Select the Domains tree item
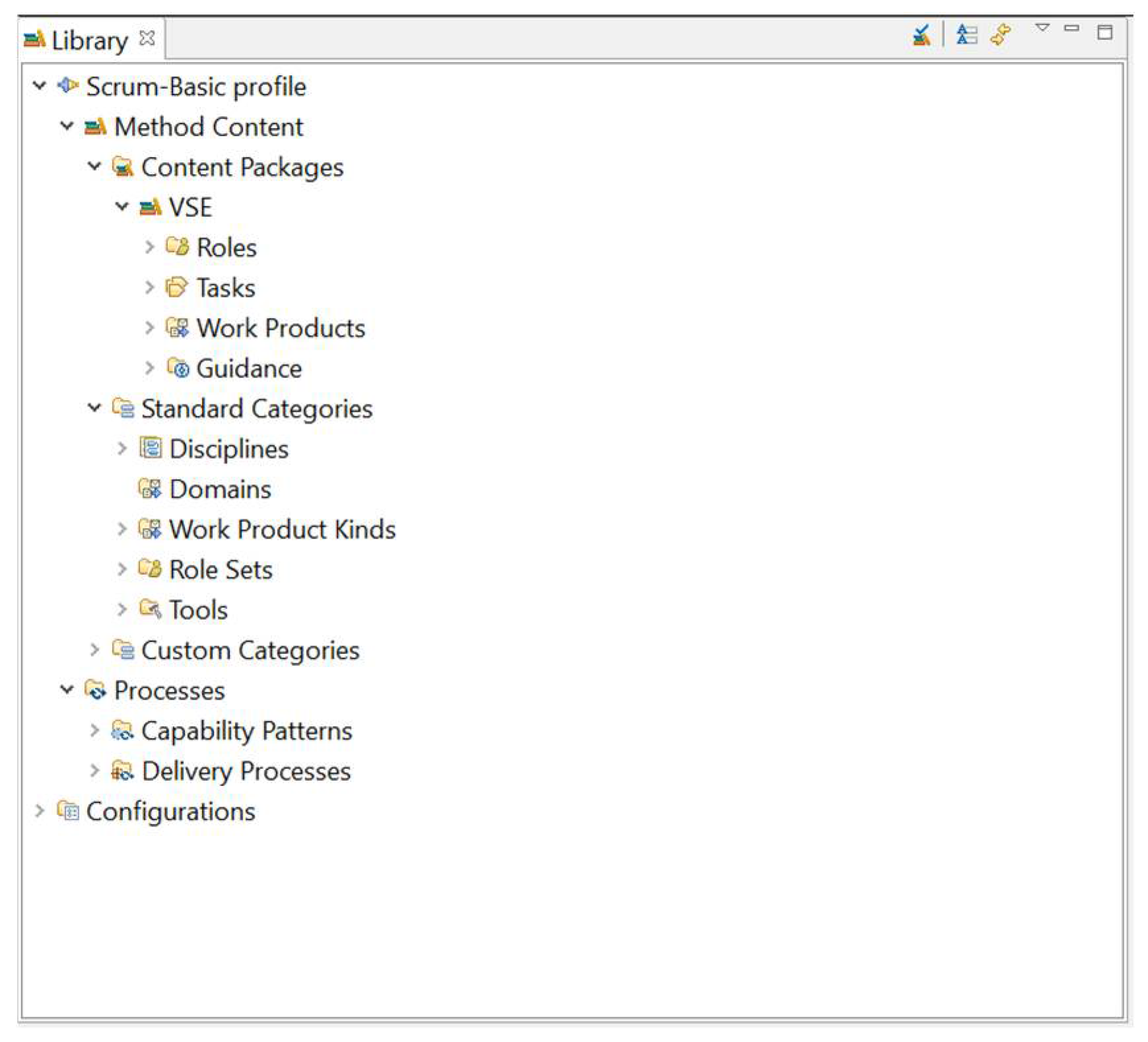1148x1042 pixels. [220, 489]
